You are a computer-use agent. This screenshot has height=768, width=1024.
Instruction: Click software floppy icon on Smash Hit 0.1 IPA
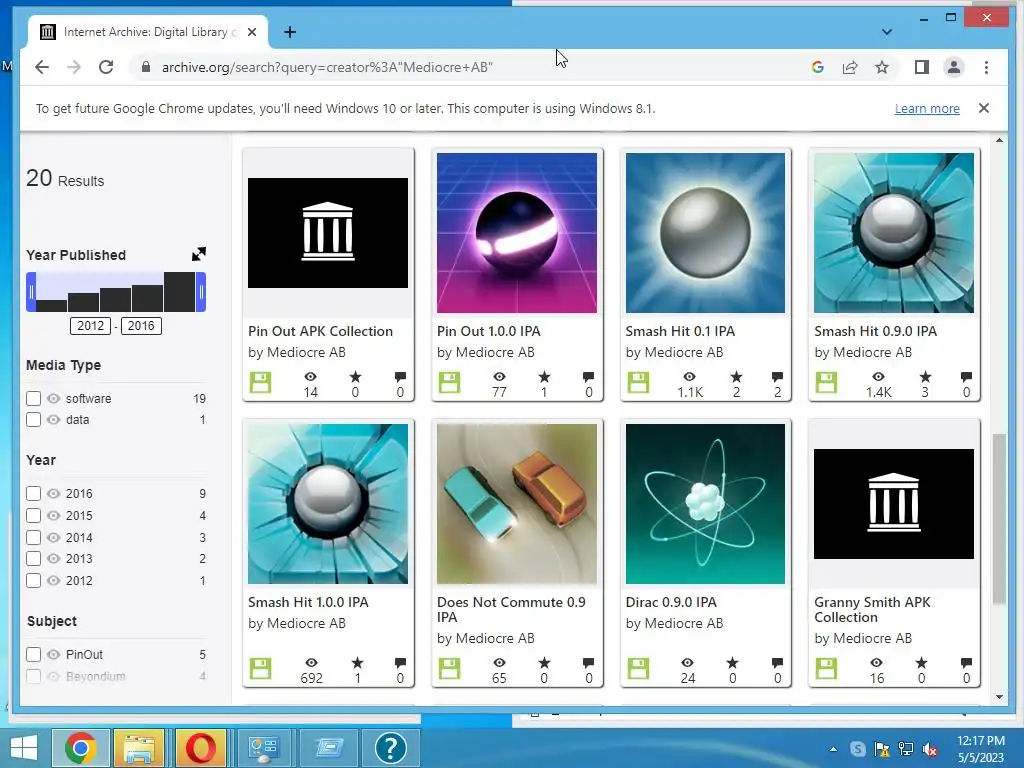(x=638, y=382)
